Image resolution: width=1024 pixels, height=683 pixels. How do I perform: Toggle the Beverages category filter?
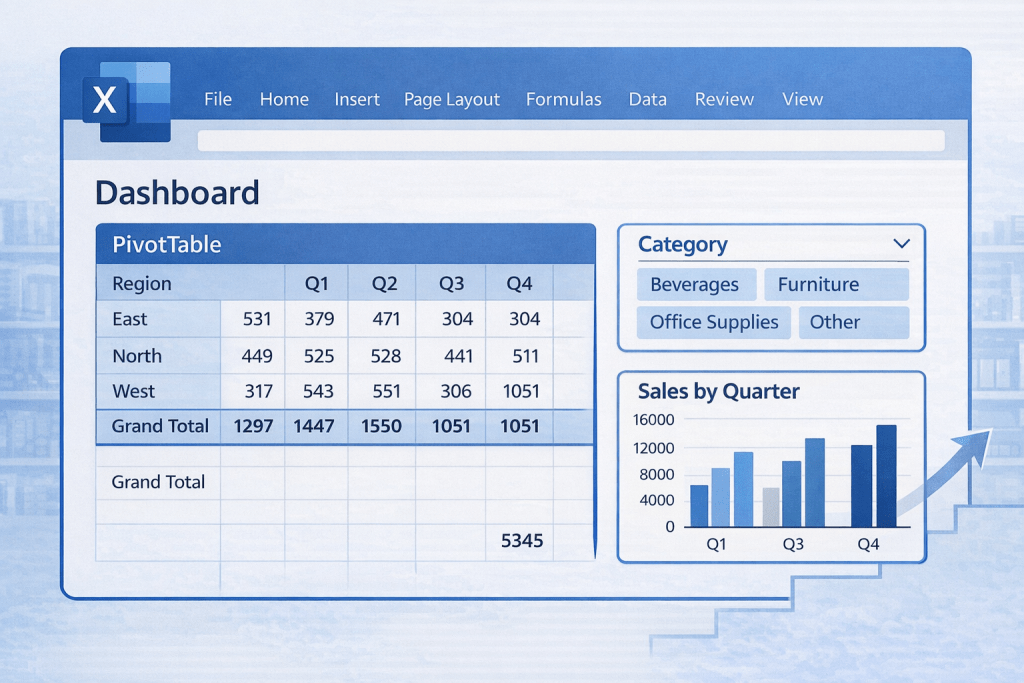696,284
